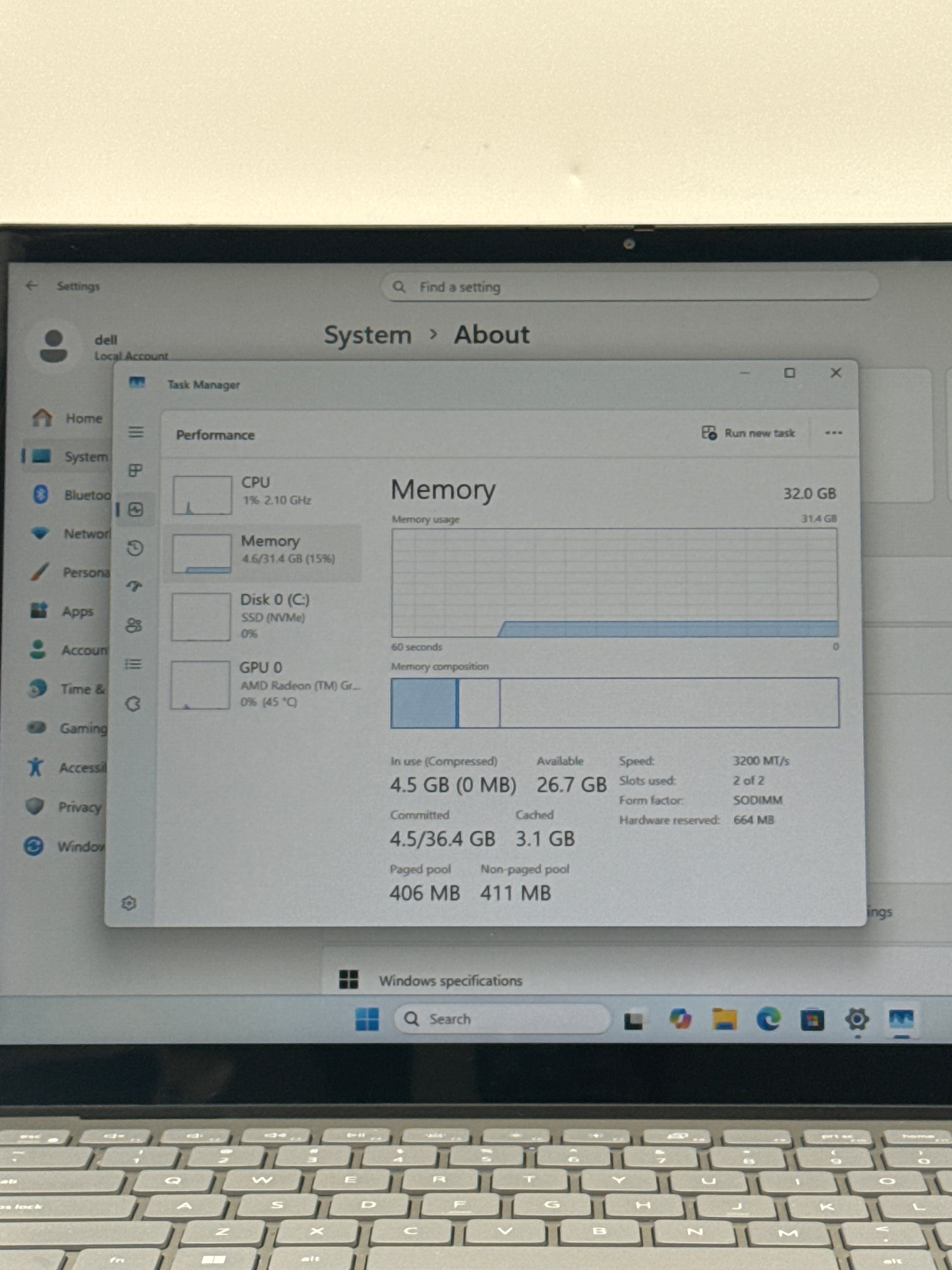Open the three-dot more options menu

[x=833, y=433]
